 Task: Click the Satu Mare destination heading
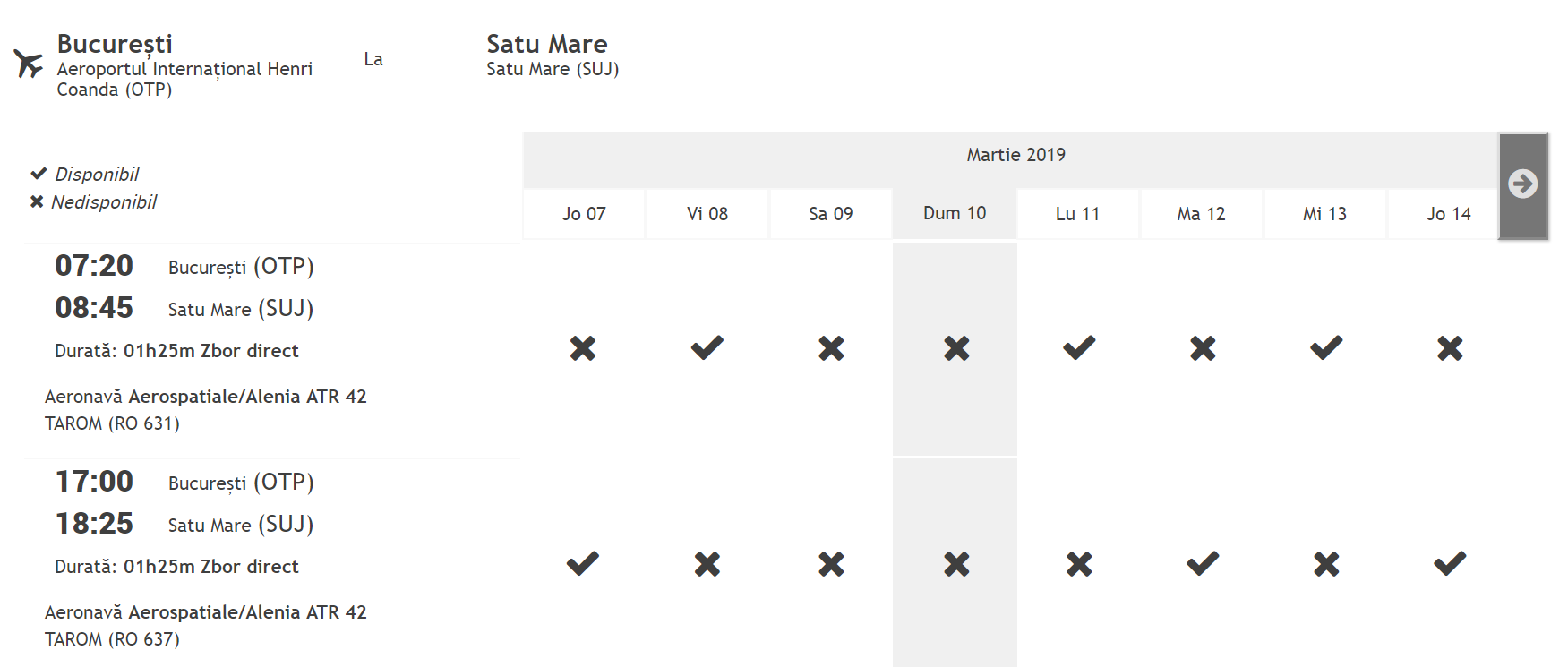click(x=546, y=44)
